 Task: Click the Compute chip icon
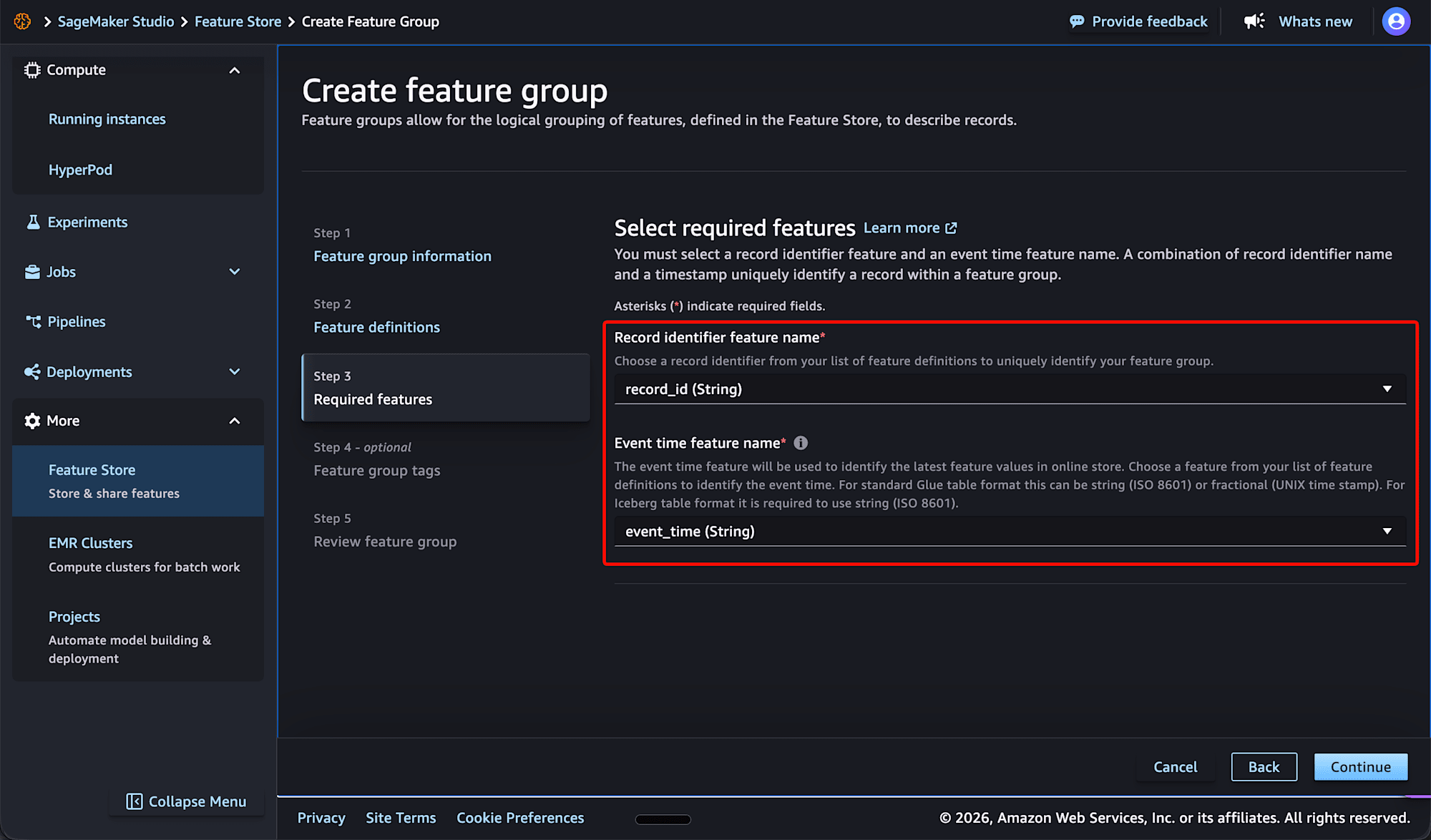32,70
